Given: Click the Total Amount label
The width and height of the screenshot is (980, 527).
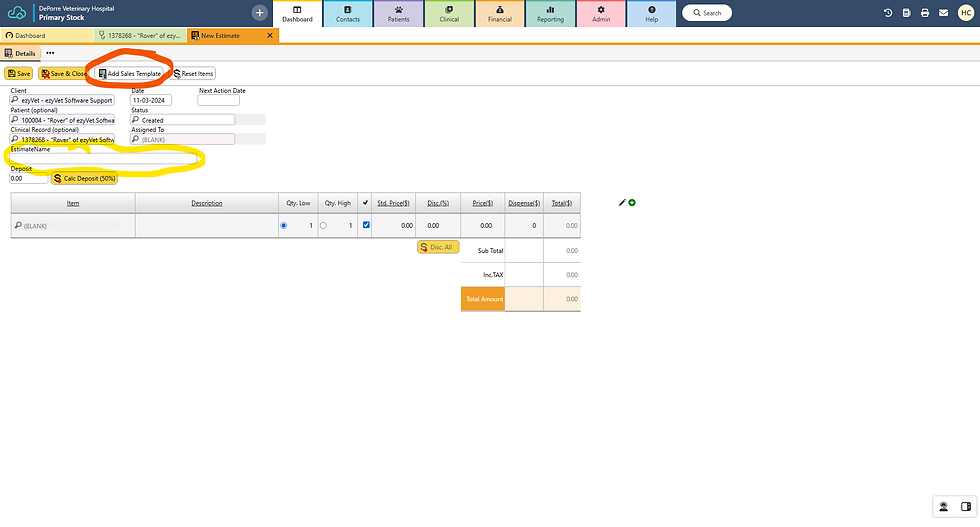Looking at the screenshot, I should (483, 299).
